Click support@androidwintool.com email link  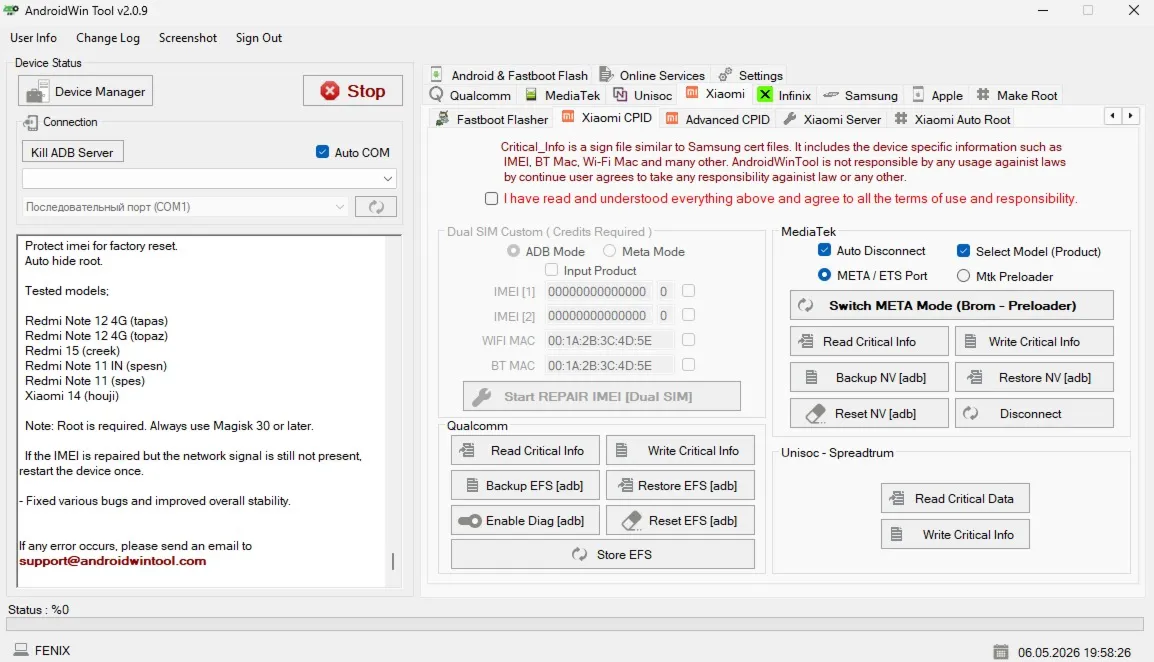(113, 561)
